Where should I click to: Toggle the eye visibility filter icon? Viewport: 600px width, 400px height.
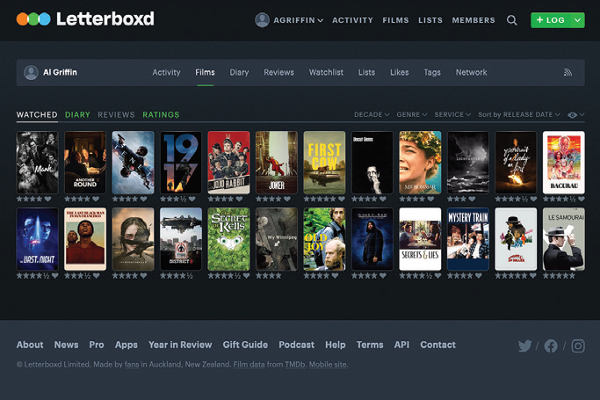[x=572, y=115]
